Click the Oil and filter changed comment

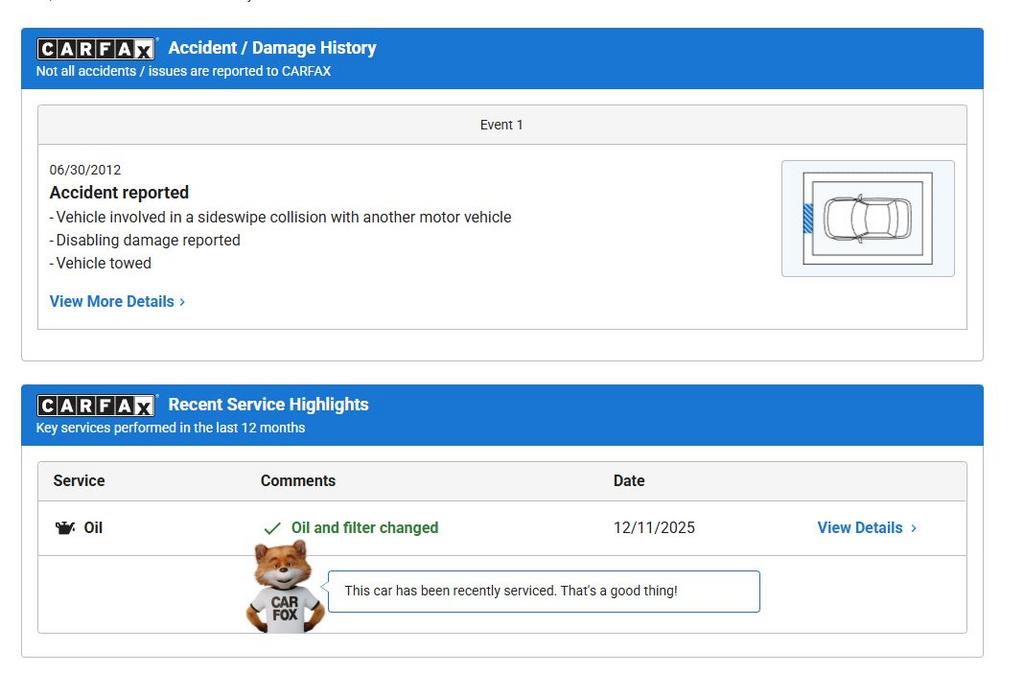coord(364,528)
